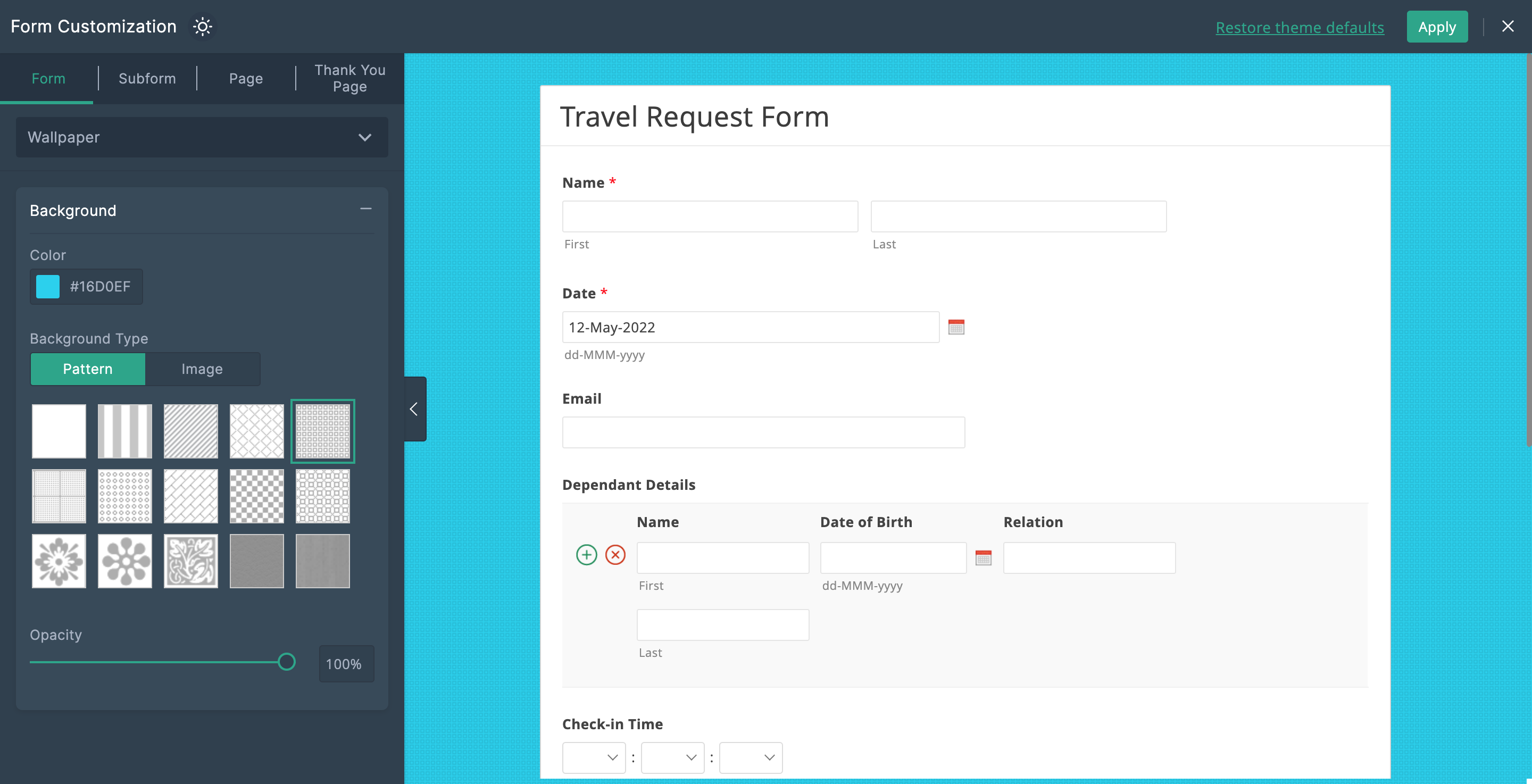Click the Apply button to save changes
The height and width of the screenshot is (784, 1532).
[1437, 26]
